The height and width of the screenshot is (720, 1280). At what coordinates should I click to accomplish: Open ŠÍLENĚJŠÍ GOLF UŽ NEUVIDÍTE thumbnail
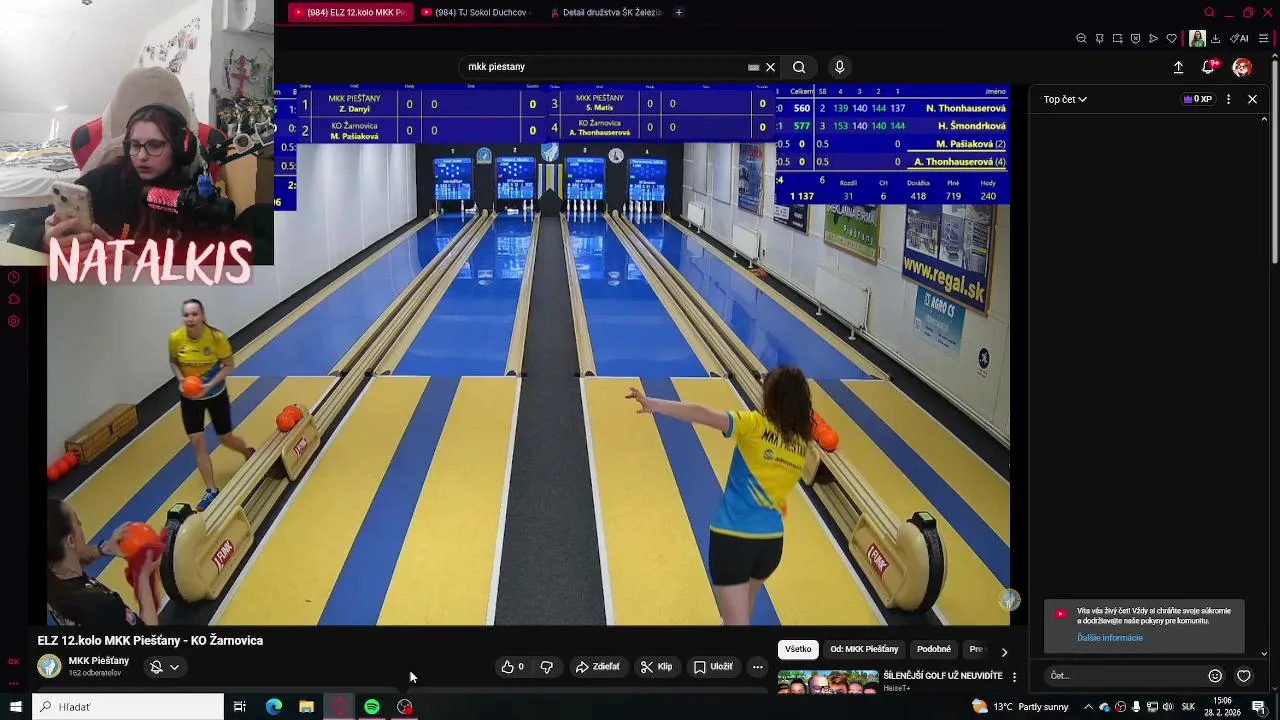coord(828,682)
